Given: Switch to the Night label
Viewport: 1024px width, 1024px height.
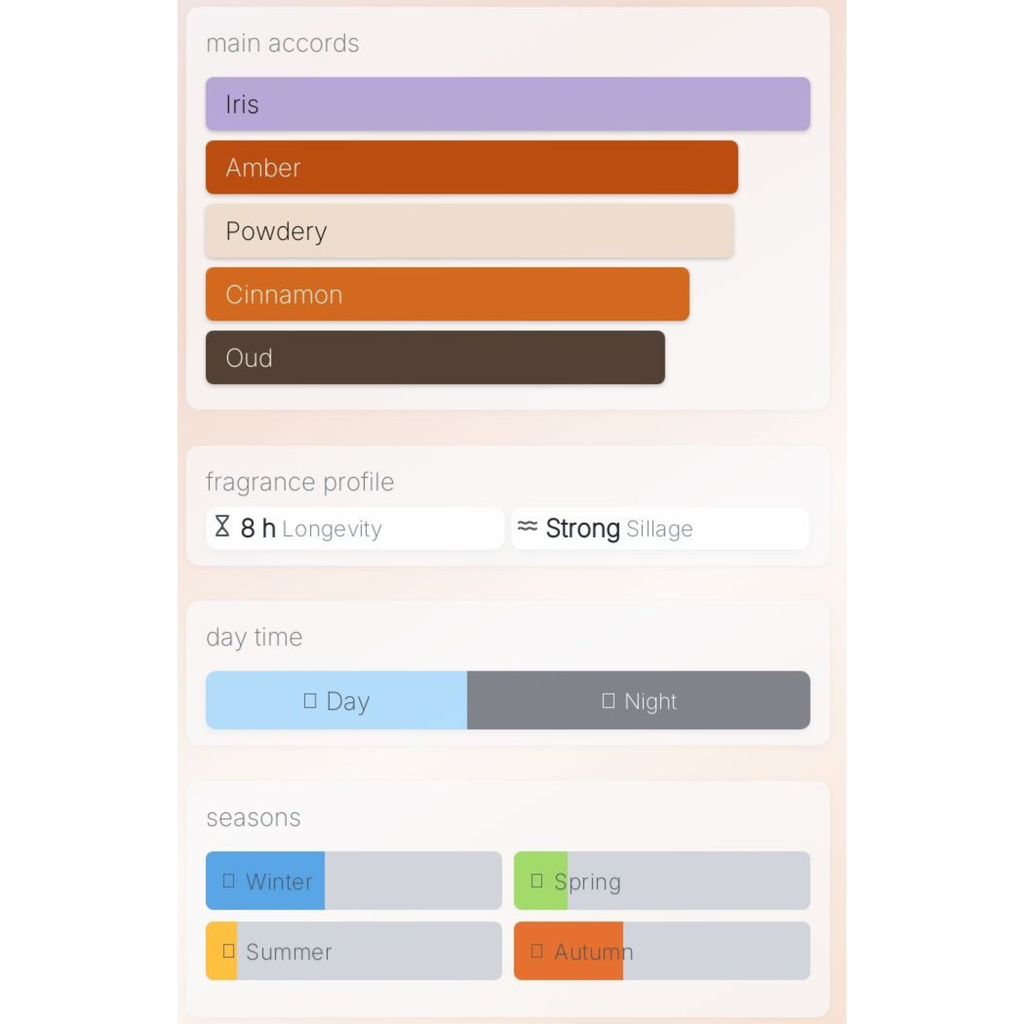Looking at the screenshot, I should 650,702.
